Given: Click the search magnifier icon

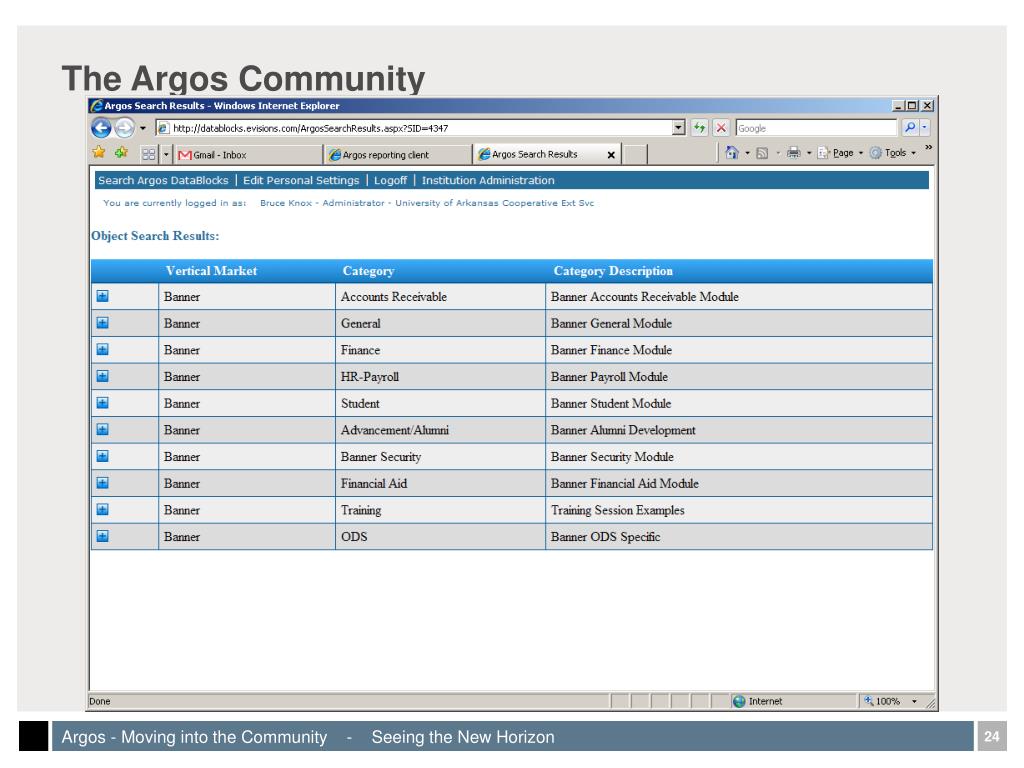Looking at the screenshot, I should (x=909, y=127).
